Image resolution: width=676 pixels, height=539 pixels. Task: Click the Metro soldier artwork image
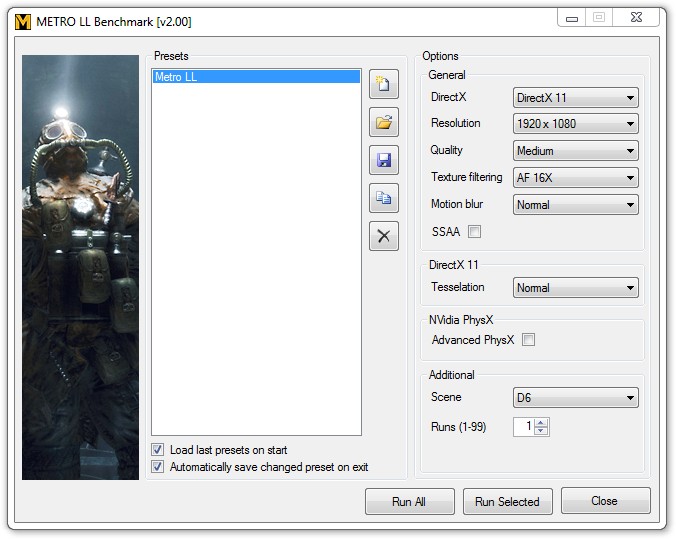[81, 267]
